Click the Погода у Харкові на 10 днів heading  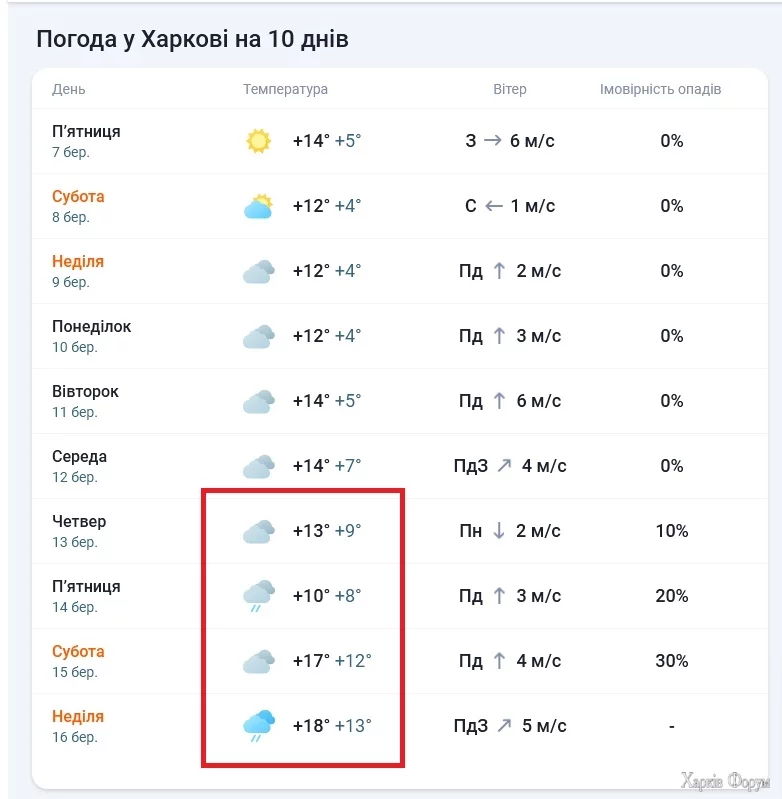tap(192, 39)
